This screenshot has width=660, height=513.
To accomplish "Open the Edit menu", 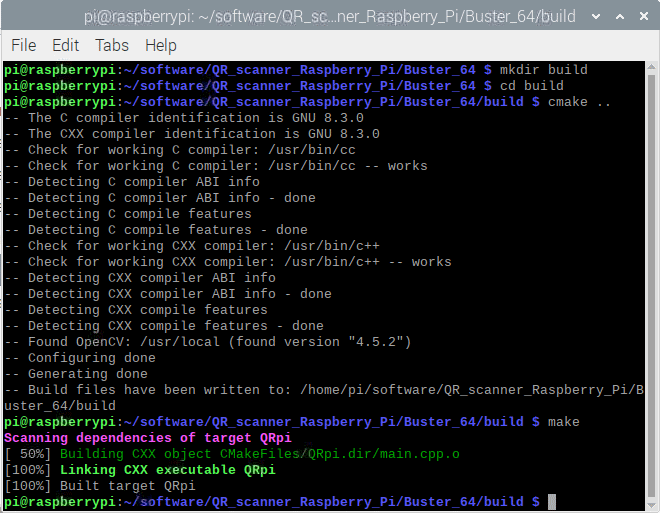I will pos(65,45).
